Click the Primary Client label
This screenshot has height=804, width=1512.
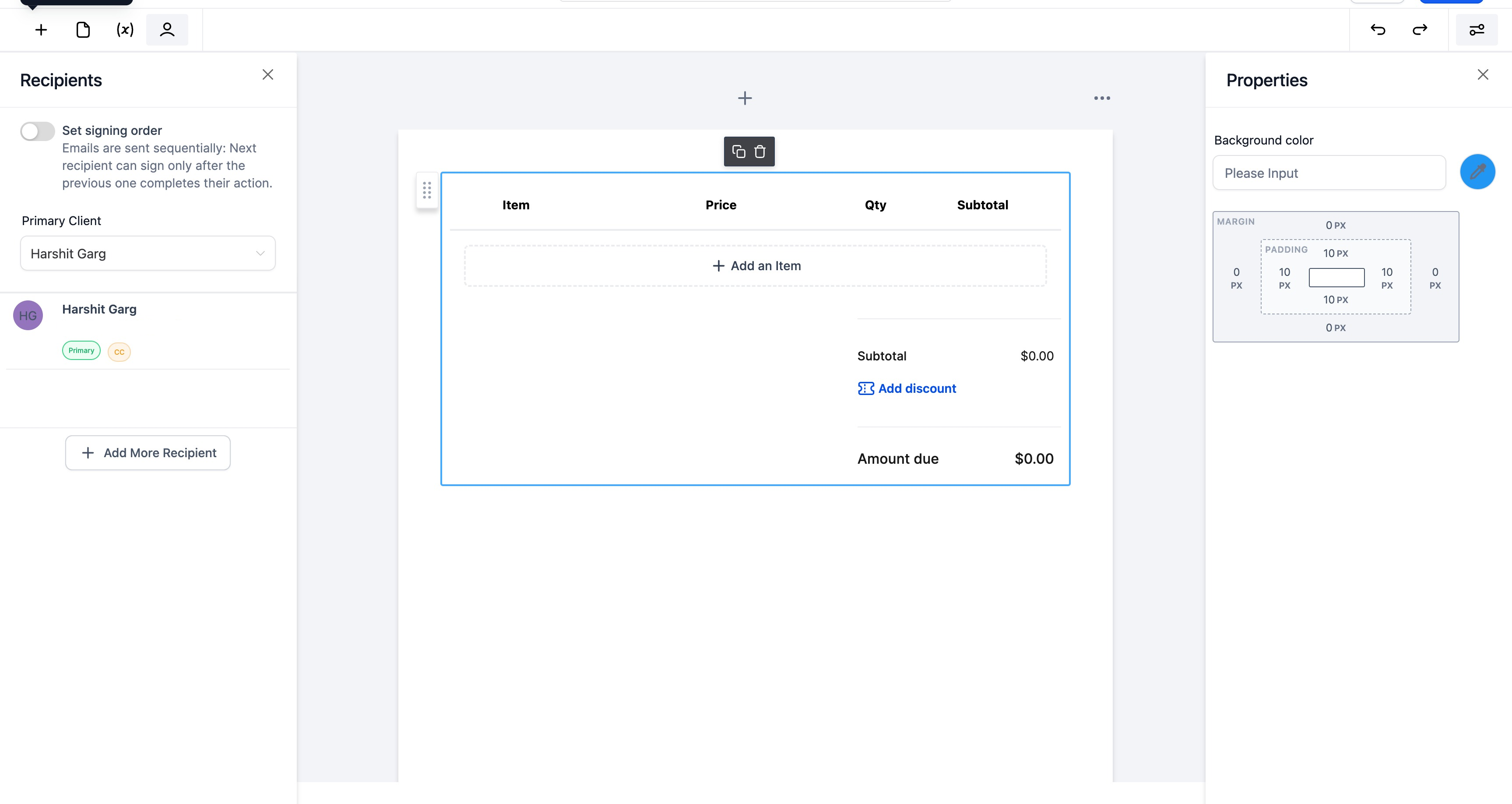(62, 221)
